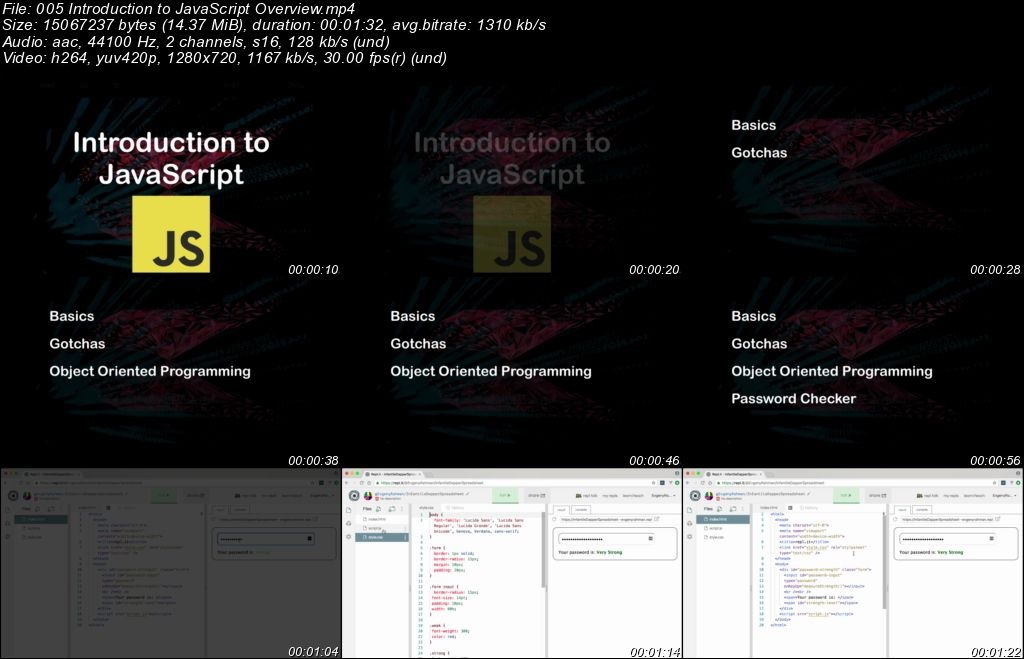The height and width of the screenshot is (659, 1024).
Task: Click the yellow JS logo in the 00:00:10 frame
Action: [x=171, y=234]
